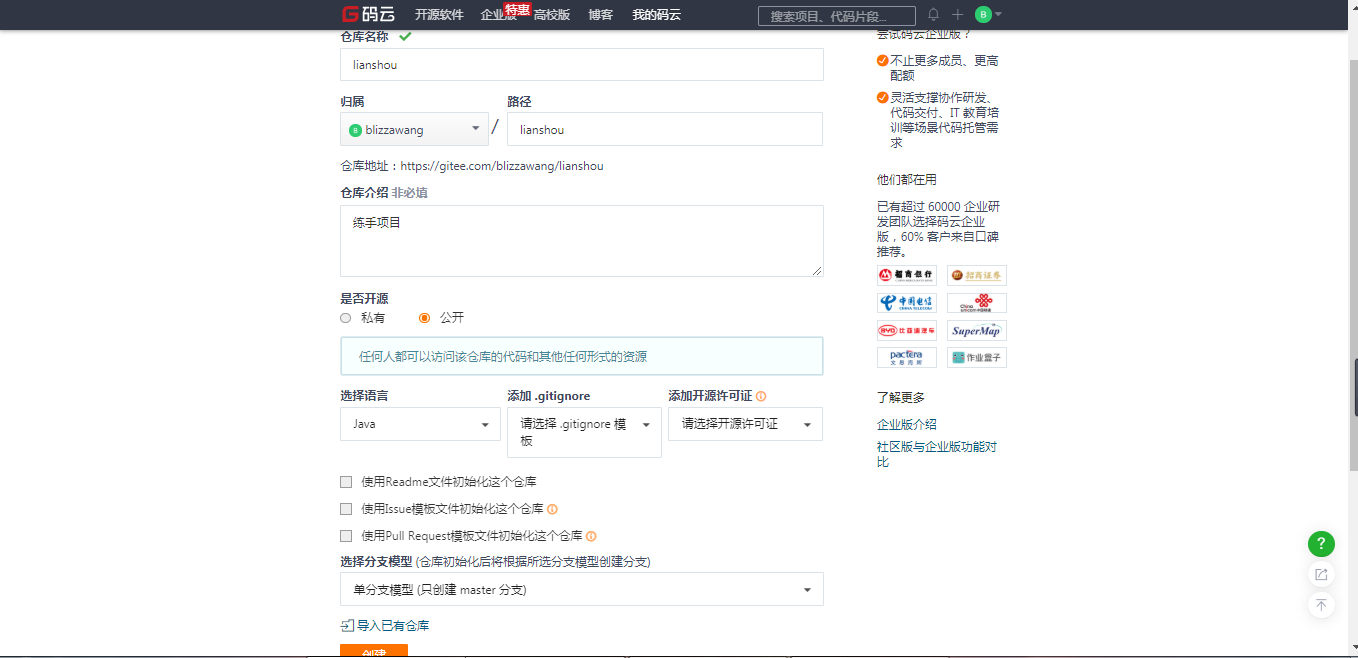The image size is (1358, 658).
Task: Click the back-to-top arrow icon
Action: [x=1321, y=605]
